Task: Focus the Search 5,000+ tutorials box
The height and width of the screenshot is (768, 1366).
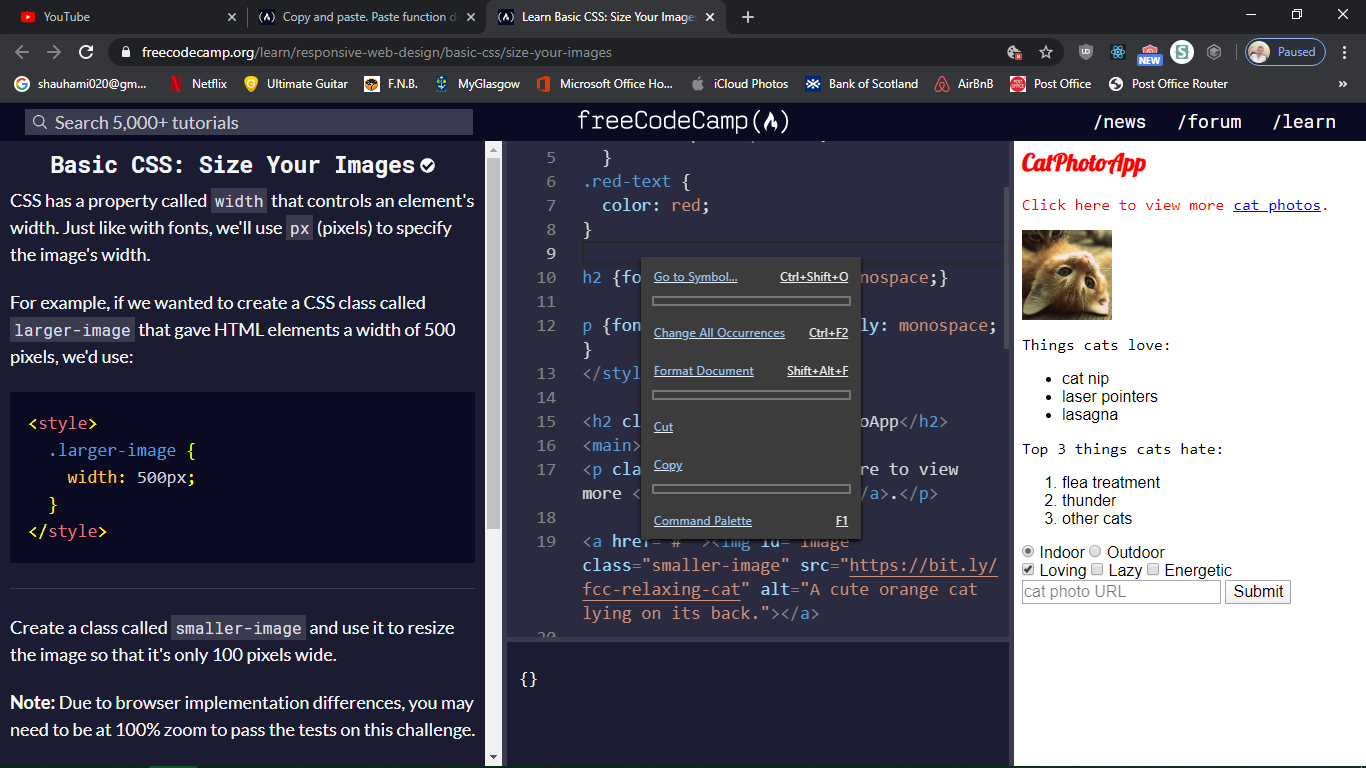Action: 249,122
